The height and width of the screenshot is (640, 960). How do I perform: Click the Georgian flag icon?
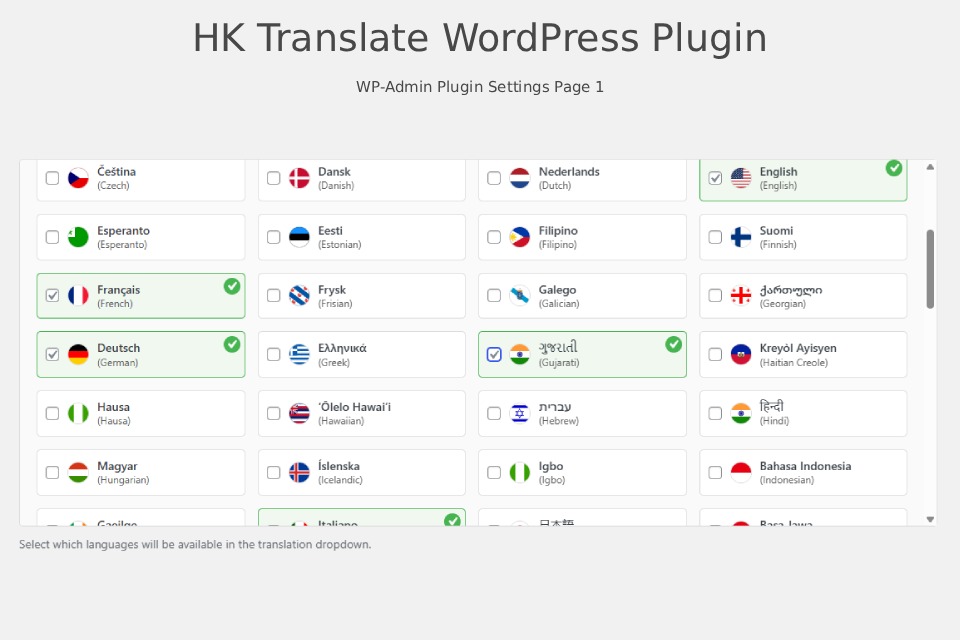point(741,296)
